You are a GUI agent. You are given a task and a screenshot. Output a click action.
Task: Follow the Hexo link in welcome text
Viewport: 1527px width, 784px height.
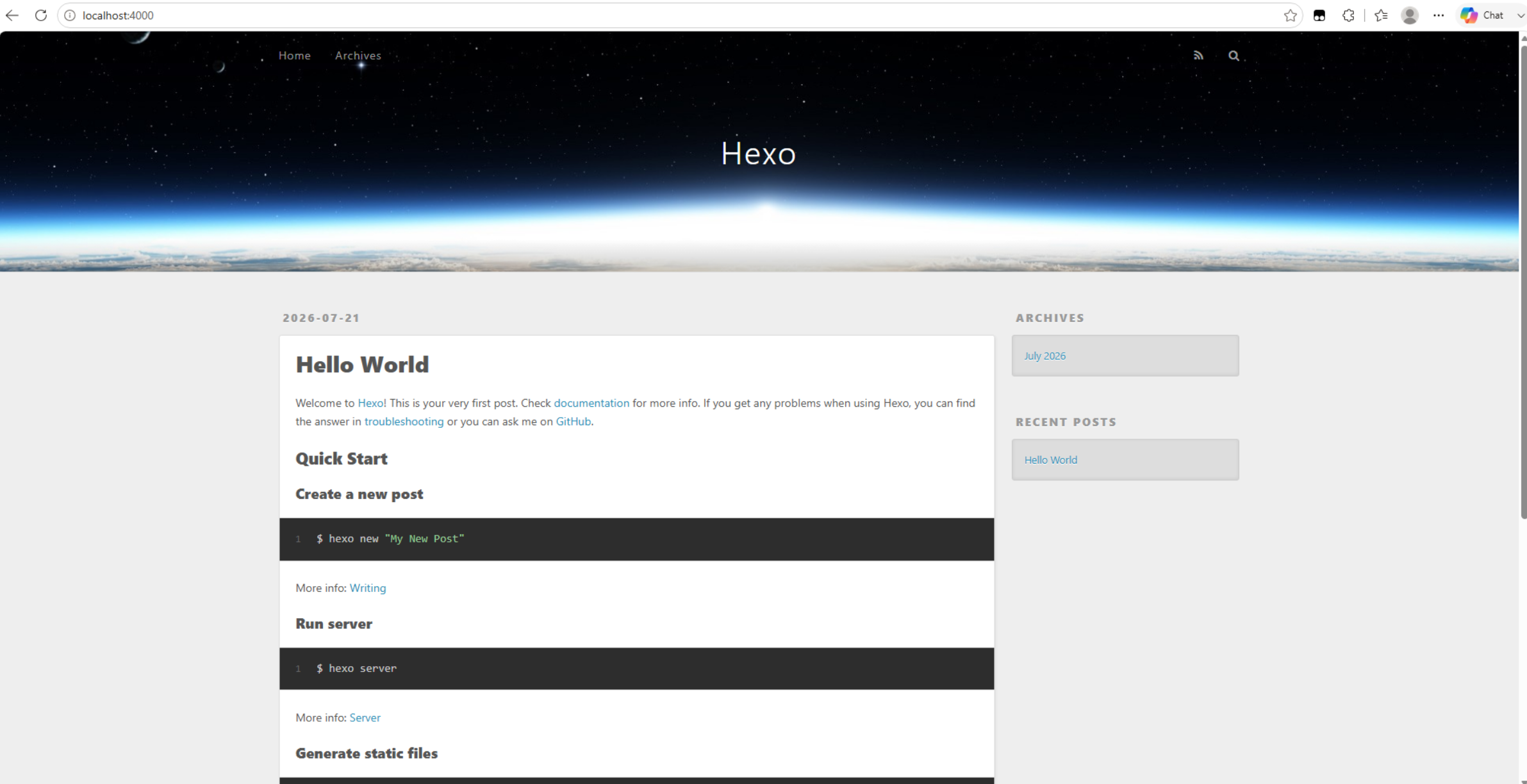(370, 403)
